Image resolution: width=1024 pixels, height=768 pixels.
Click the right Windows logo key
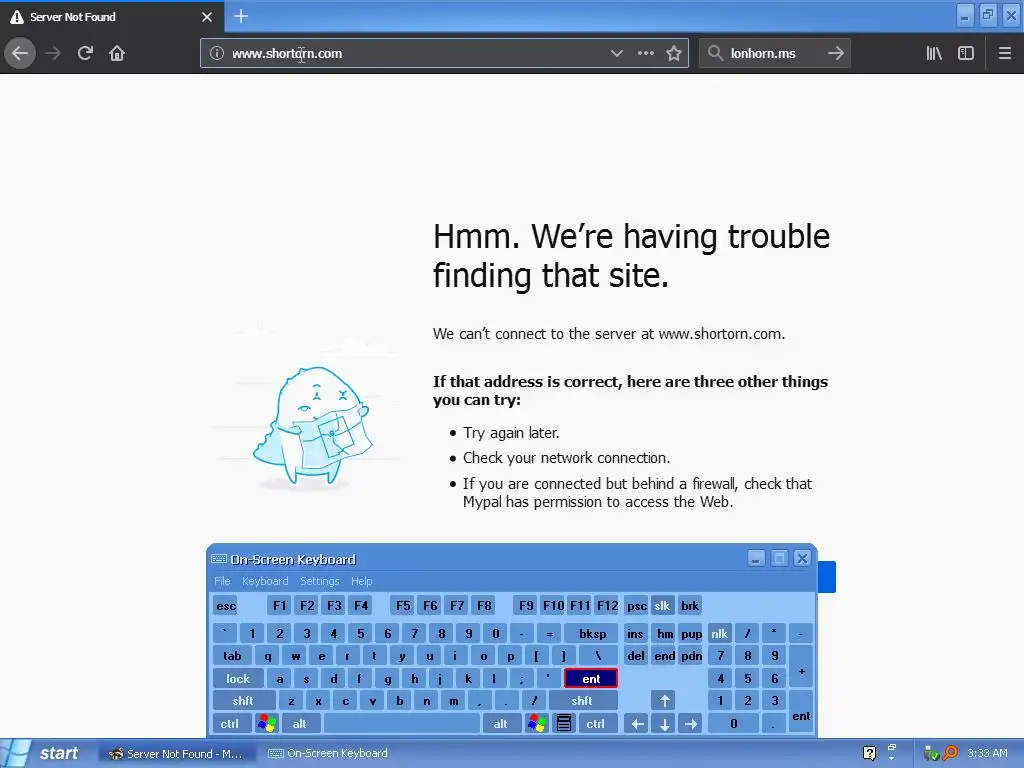point(537,724)
